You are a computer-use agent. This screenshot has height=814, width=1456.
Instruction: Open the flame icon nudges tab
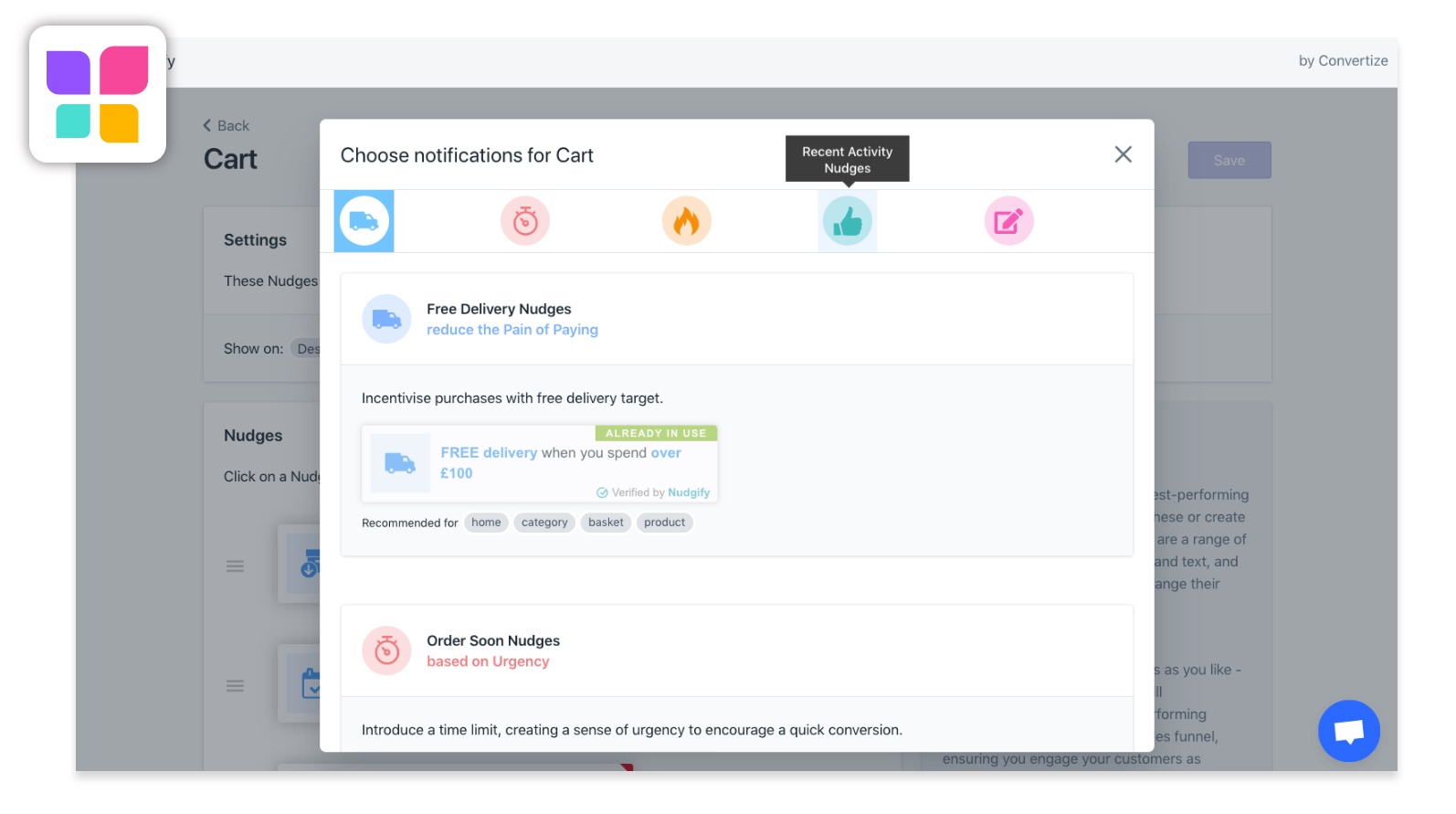coord(686,221)
